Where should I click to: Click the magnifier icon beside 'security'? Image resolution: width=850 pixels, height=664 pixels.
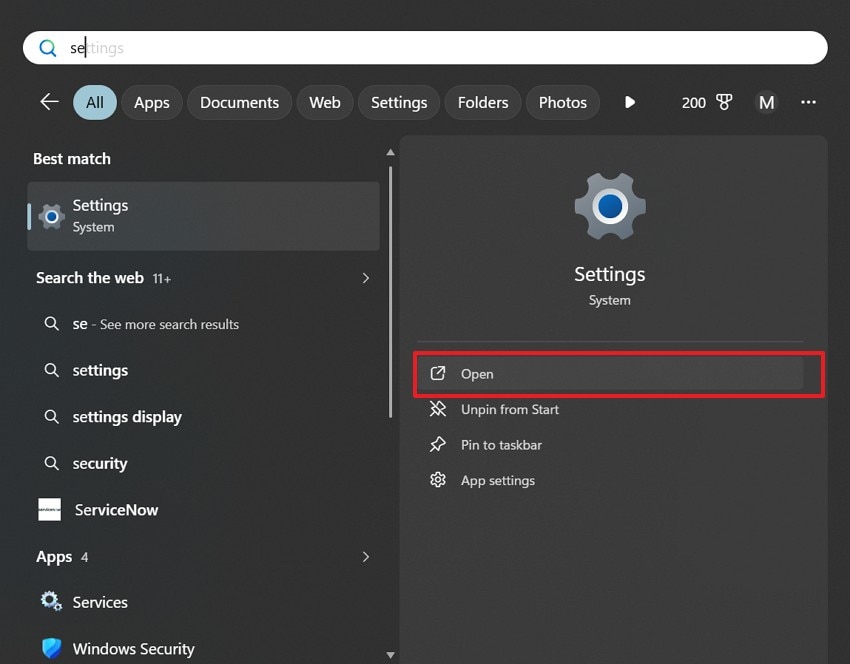[x=51, y=463]
